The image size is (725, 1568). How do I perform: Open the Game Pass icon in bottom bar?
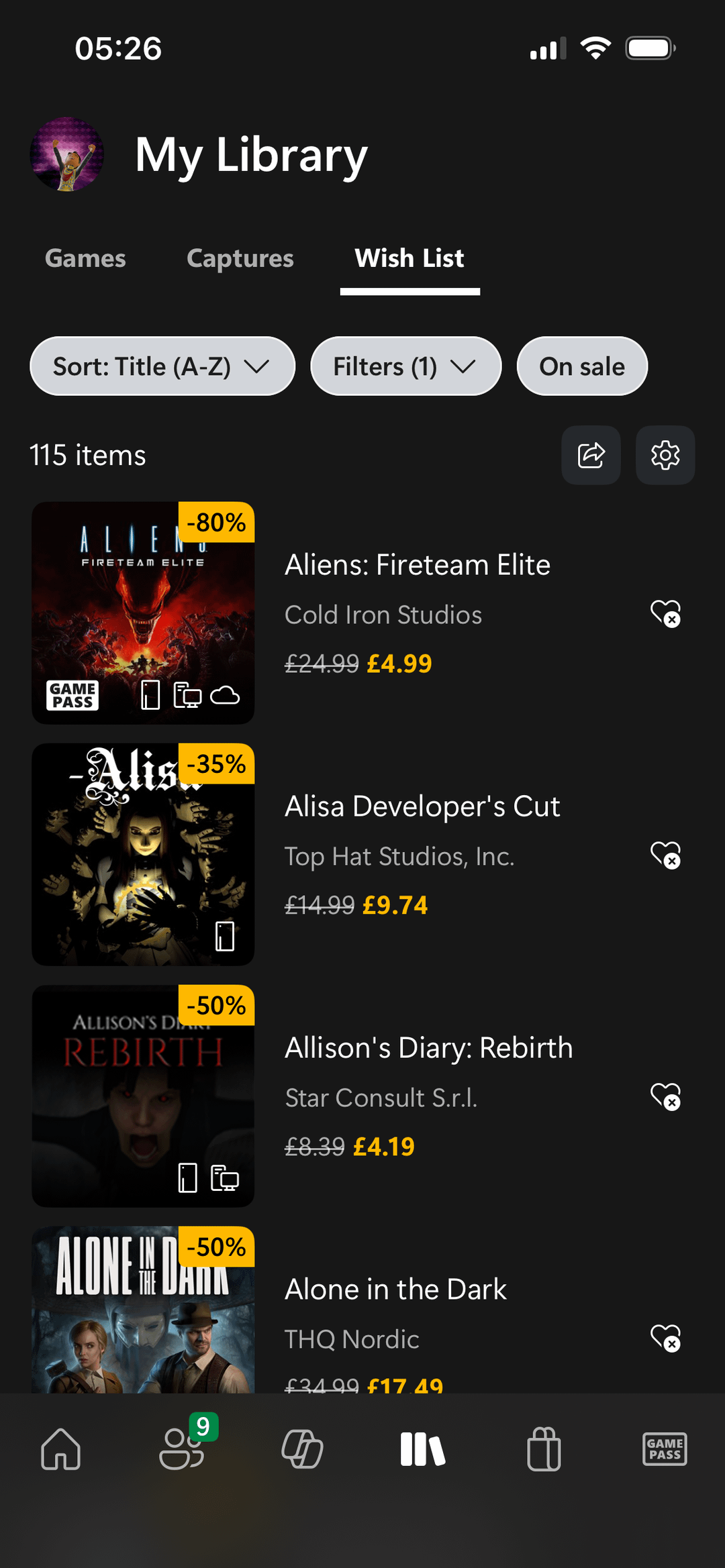(665, 1449)
